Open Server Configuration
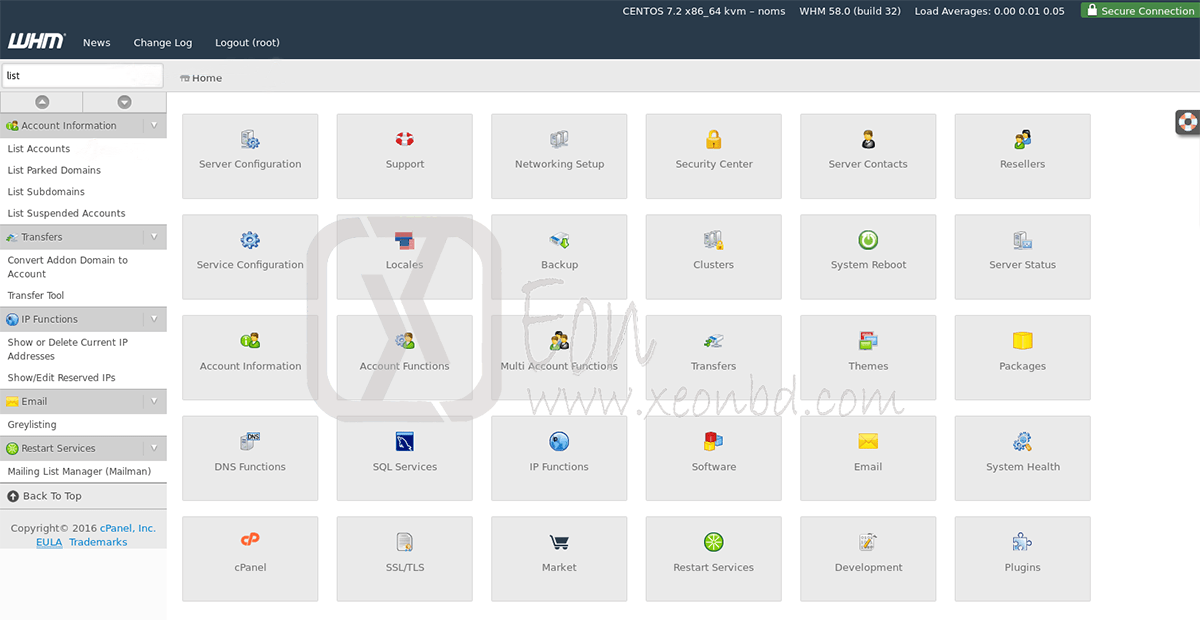 coord(249,156)
